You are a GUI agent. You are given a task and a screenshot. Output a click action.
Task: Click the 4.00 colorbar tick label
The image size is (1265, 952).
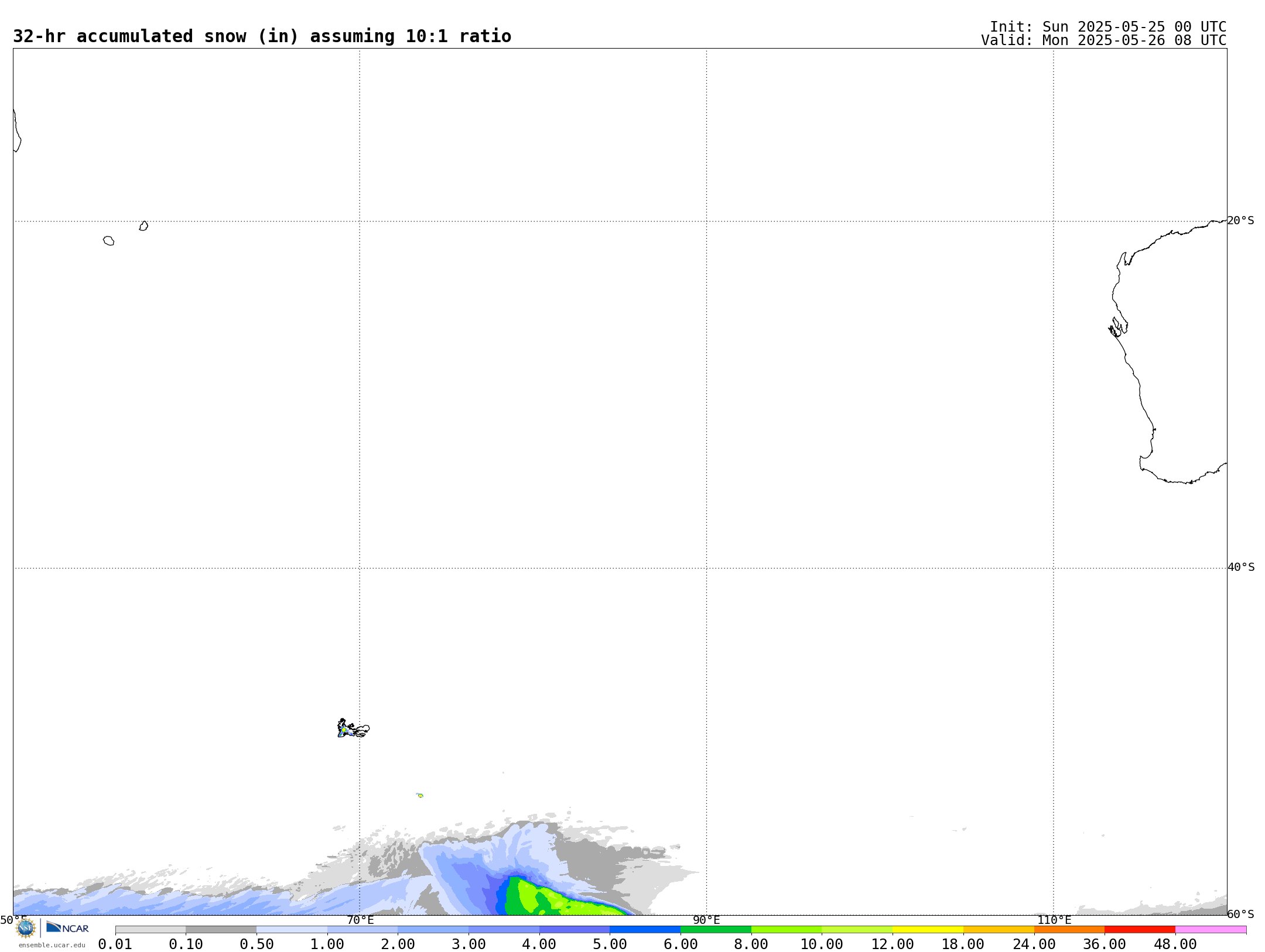coord(539,944)
